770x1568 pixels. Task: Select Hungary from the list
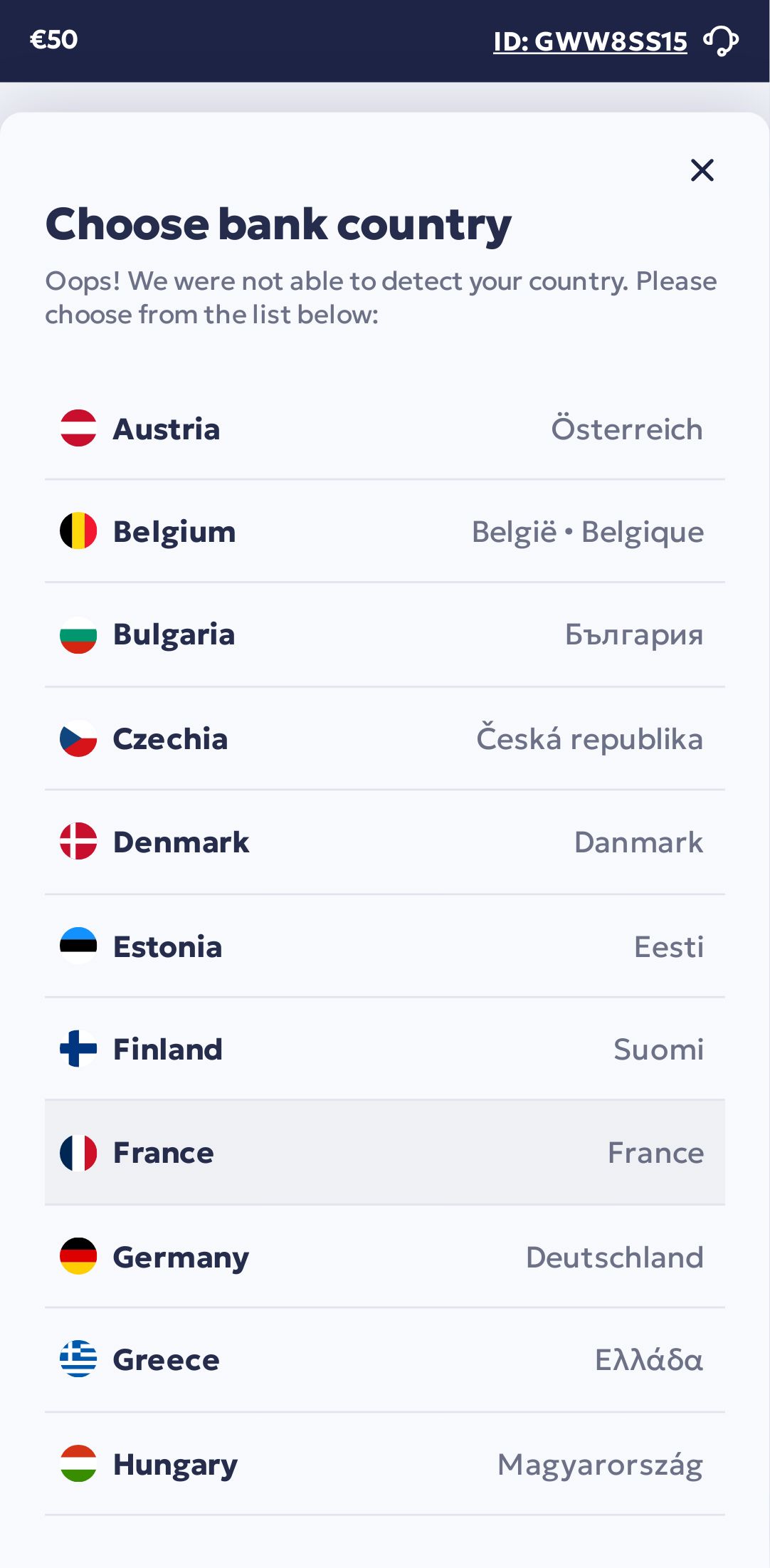384,1464
